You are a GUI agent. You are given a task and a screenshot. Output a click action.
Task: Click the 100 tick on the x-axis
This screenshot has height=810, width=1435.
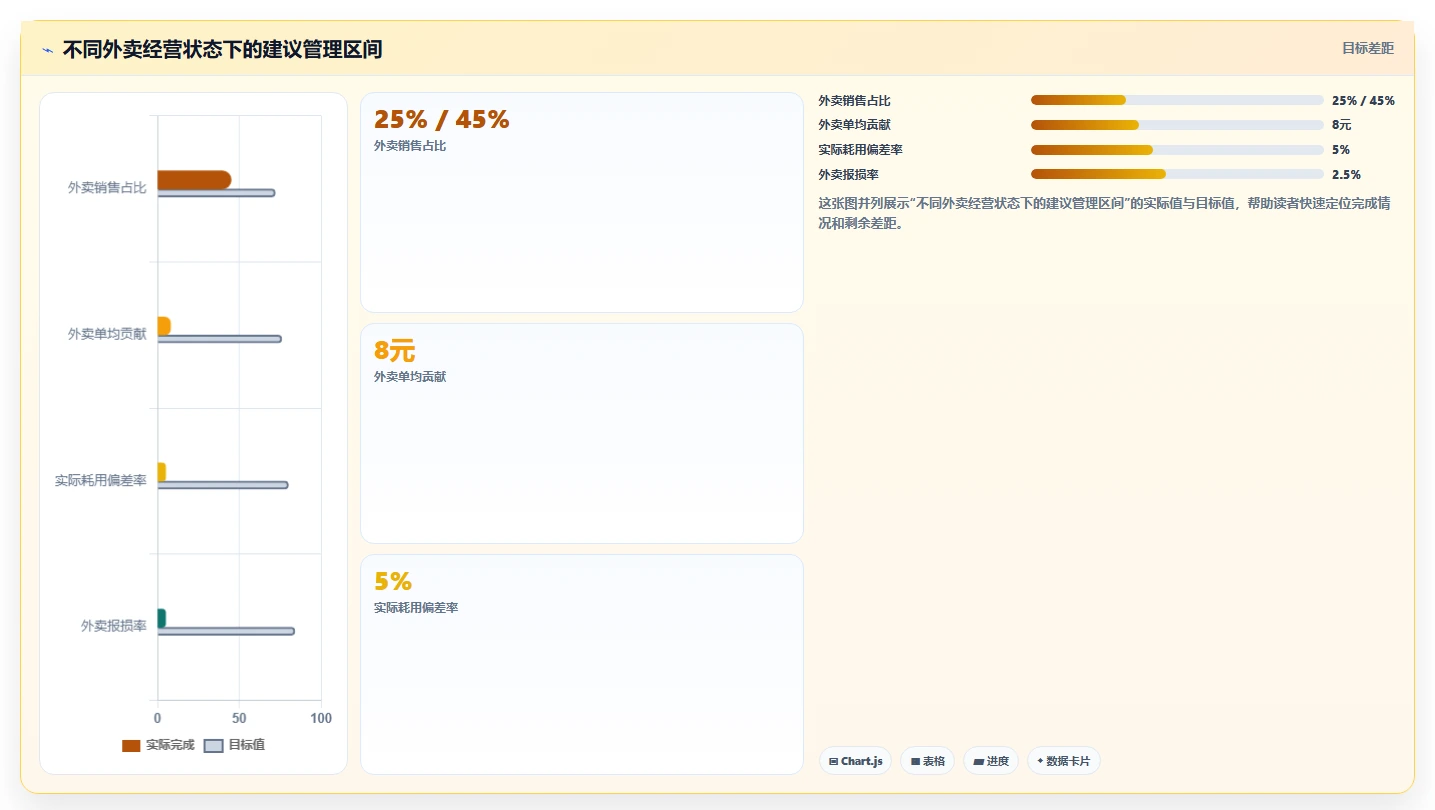[321, 718]
